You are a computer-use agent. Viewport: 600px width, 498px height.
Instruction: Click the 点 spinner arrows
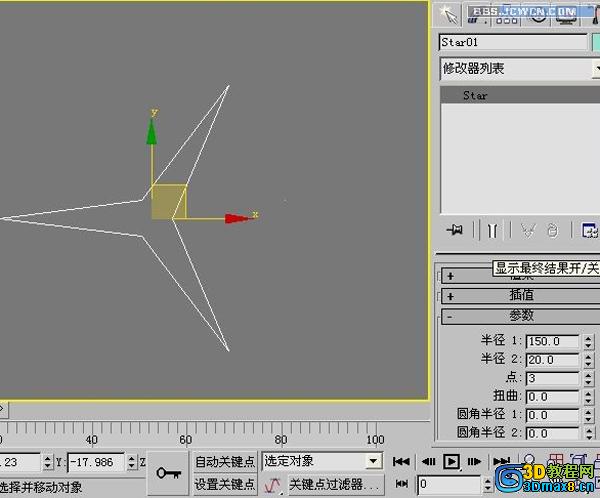tap(589, 378)
